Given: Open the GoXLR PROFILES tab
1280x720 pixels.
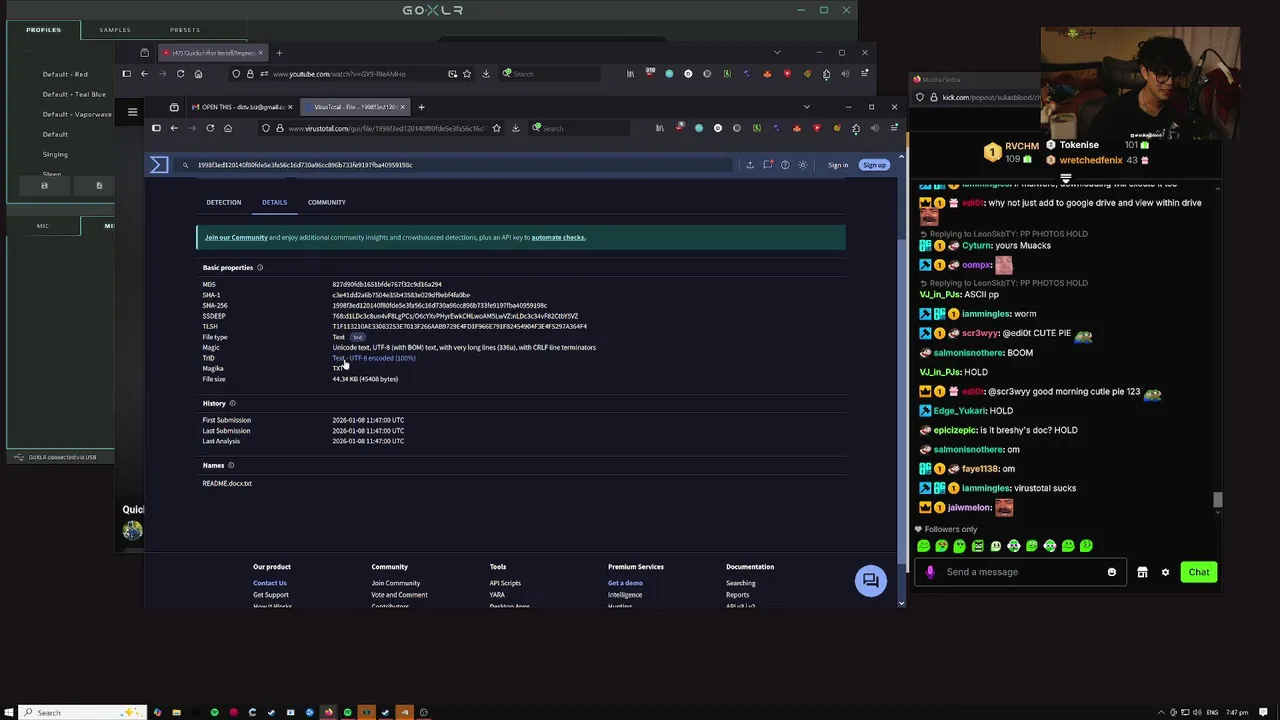Looking at the screenshot, I should (x=43, y=30).
